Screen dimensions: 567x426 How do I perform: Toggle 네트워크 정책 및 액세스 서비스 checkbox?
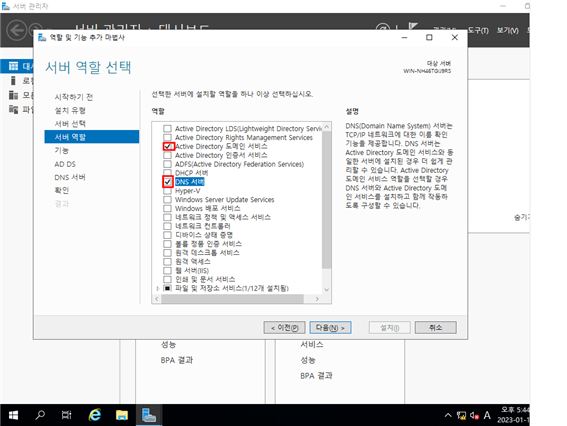tap(167, 217)
